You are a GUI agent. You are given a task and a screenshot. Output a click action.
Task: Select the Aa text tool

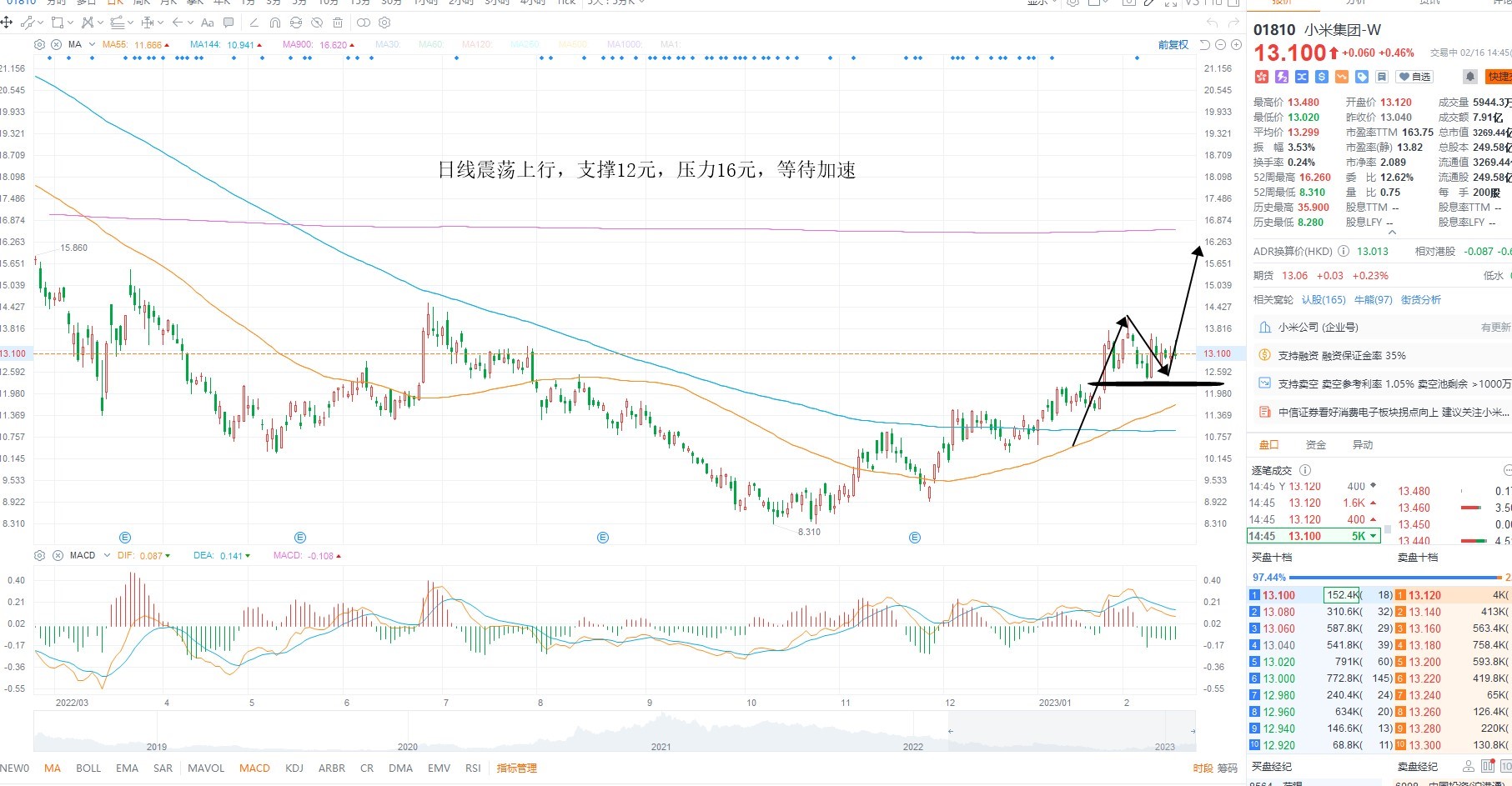click(208, 23)
